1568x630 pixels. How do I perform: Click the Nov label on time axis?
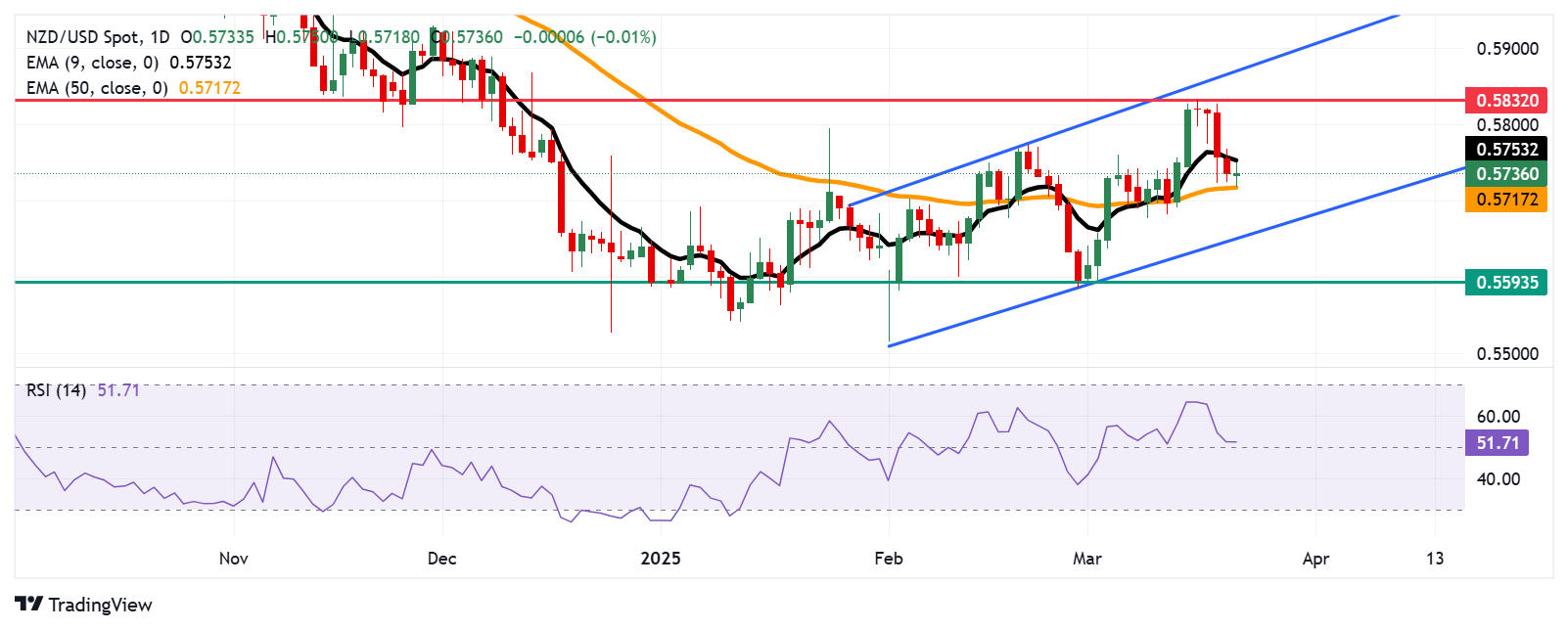coord(233,559)
